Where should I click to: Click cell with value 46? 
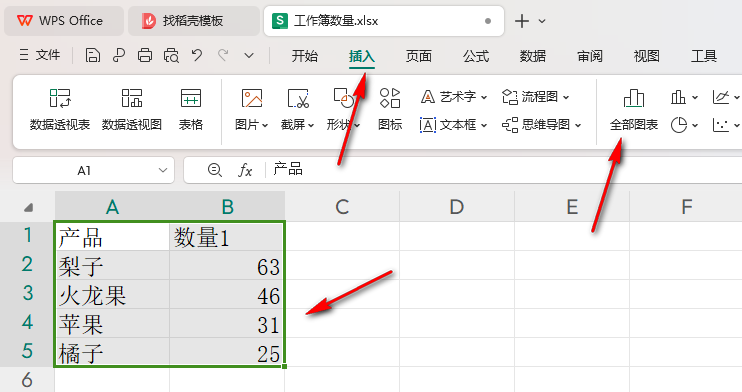227,294
